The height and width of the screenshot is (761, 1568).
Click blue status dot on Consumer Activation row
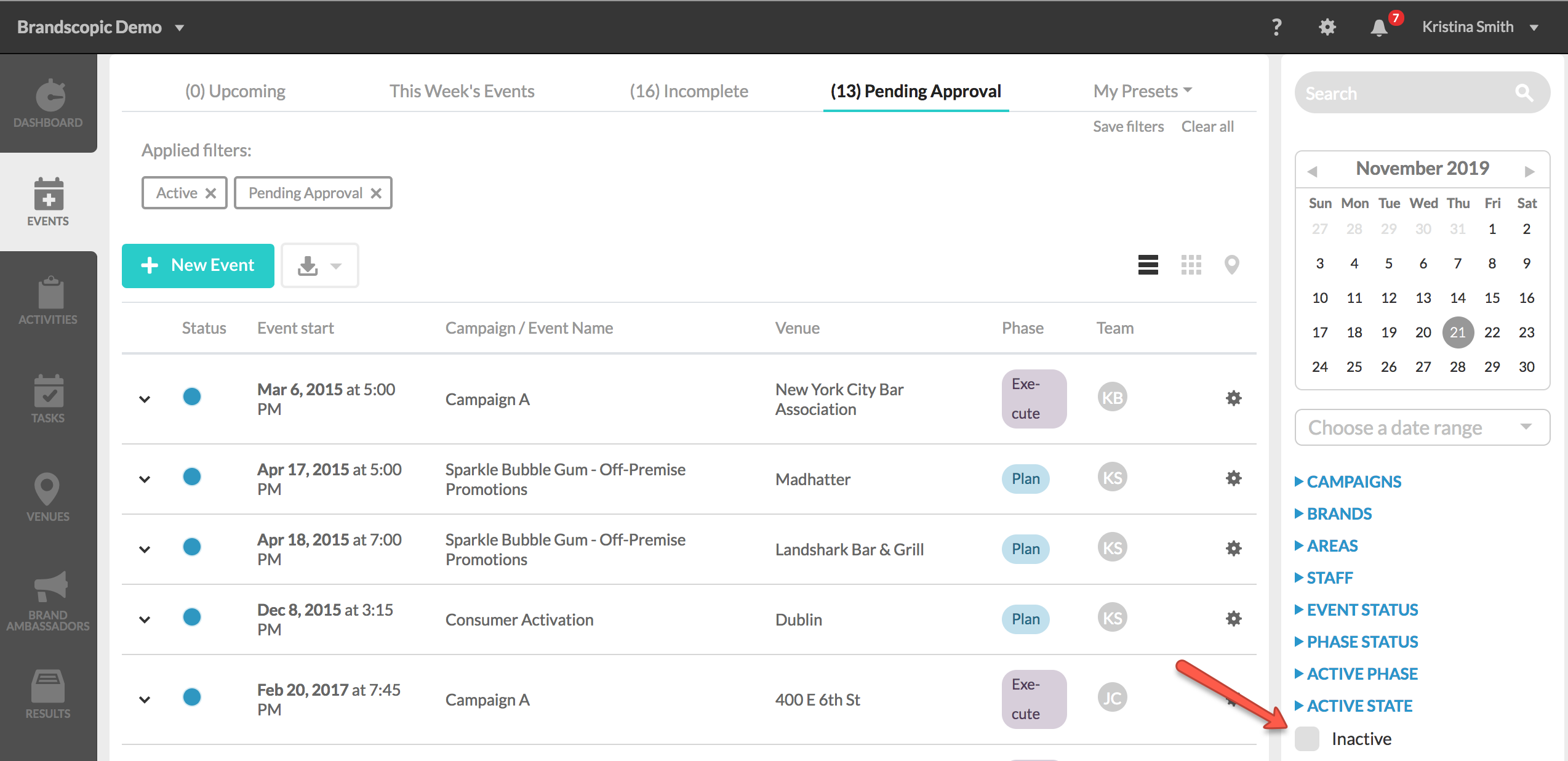[192, 617]
